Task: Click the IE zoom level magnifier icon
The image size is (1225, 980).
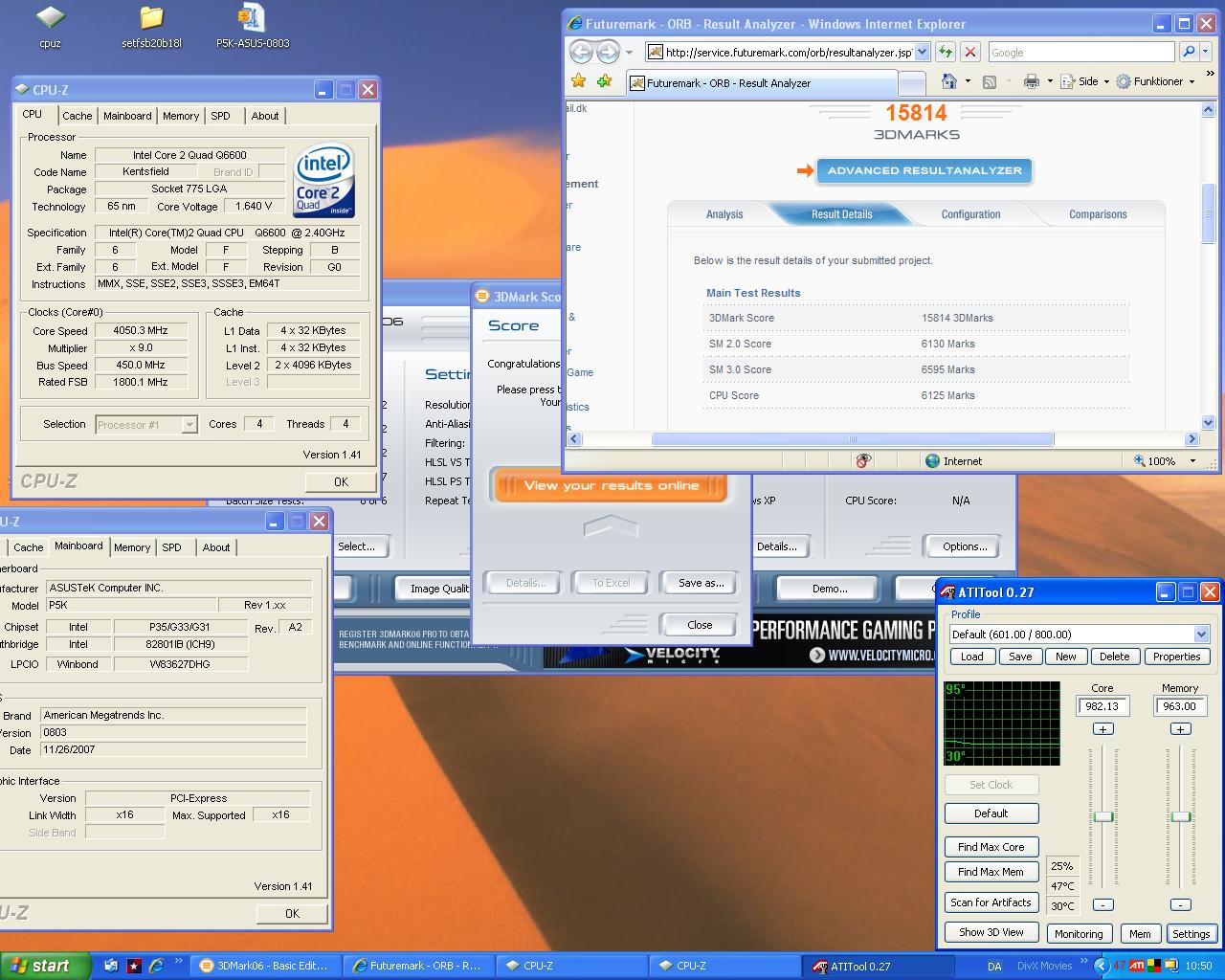Action: coord(1140,461)
